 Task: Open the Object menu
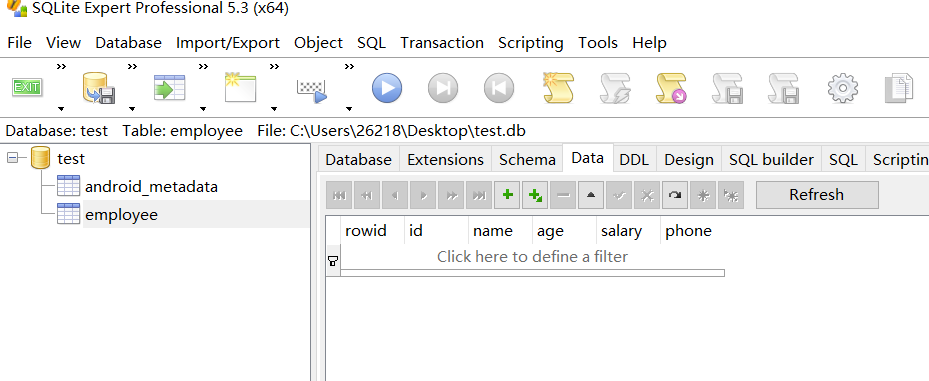point(318,43)
